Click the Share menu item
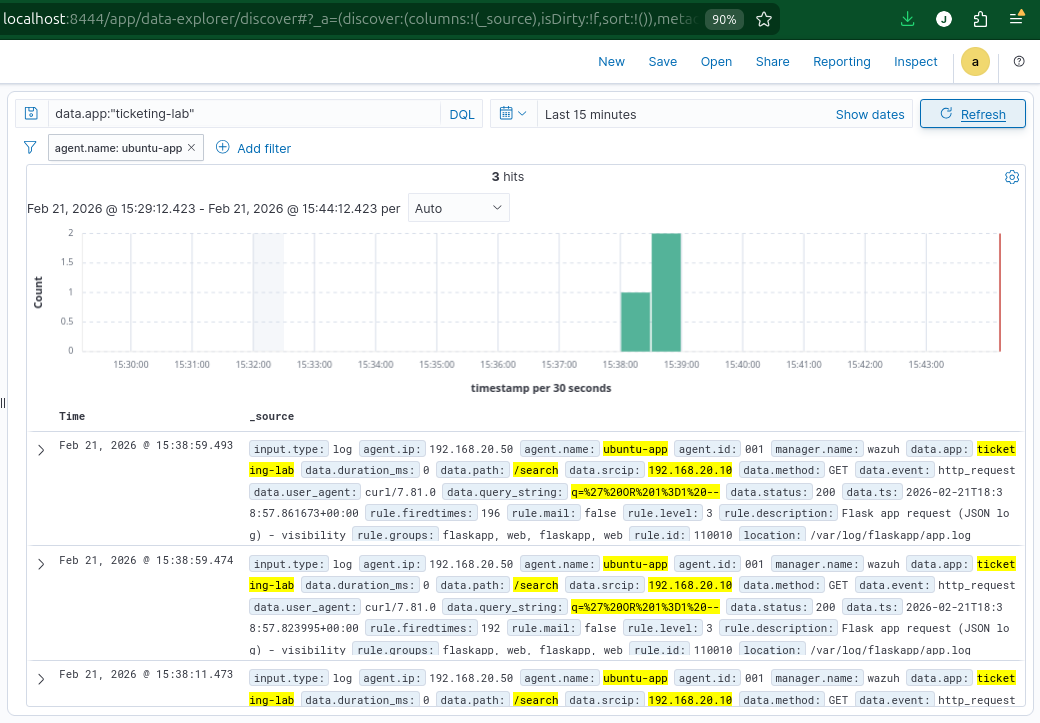 coord(773,62)
